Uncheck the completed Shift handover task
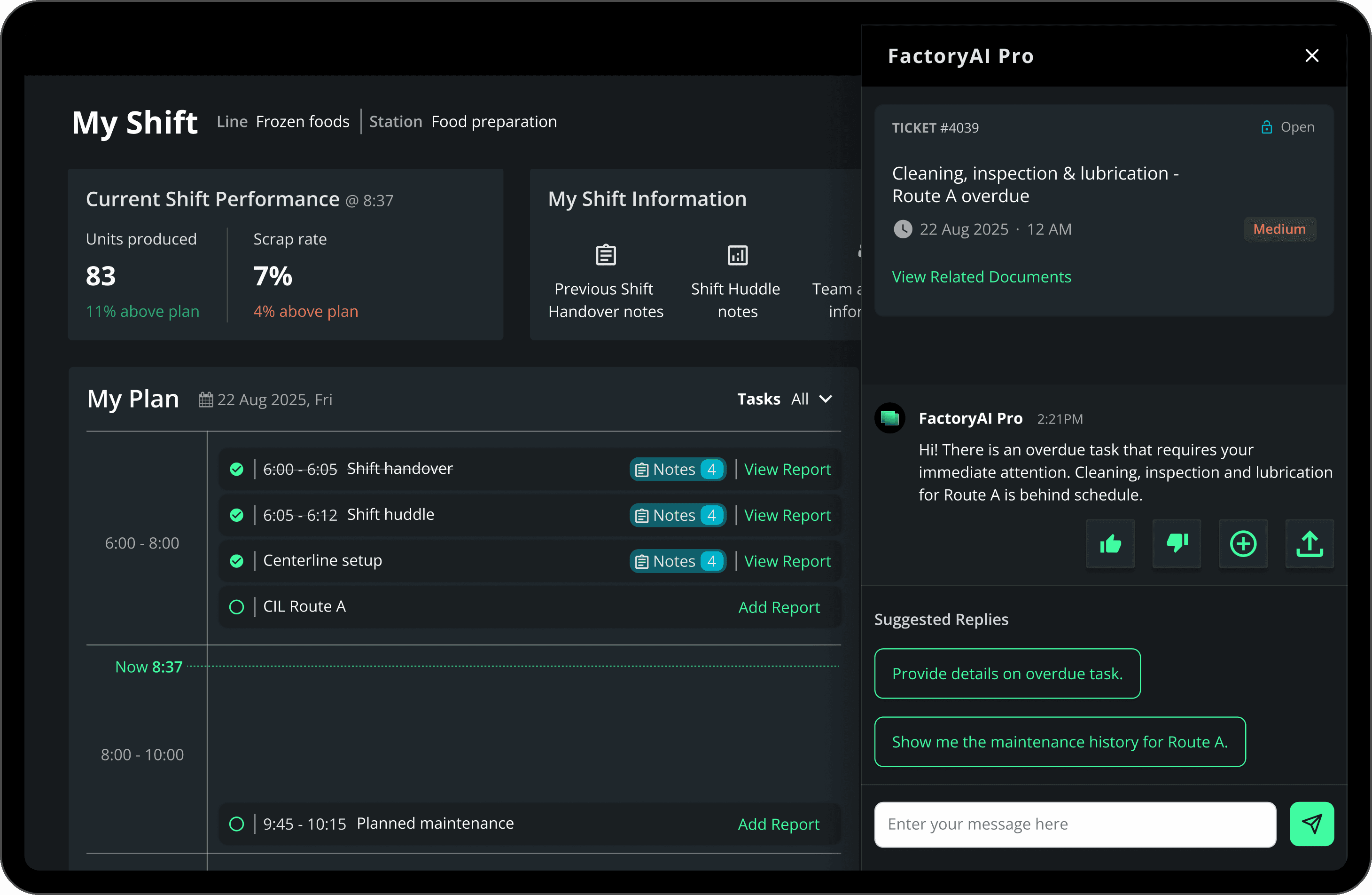This screenshot has height=895, width=1372. point(236,469)
